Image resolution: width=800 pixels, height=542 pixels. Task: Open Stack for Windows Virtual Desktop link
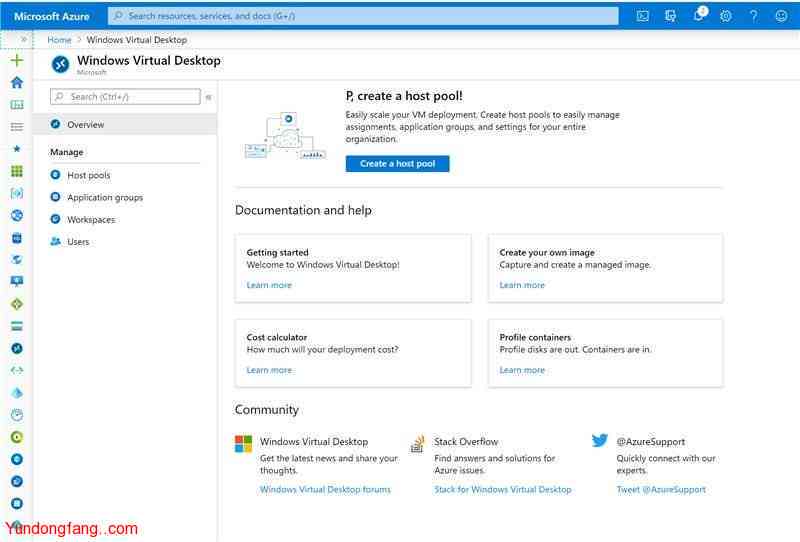tap(503, 489)
